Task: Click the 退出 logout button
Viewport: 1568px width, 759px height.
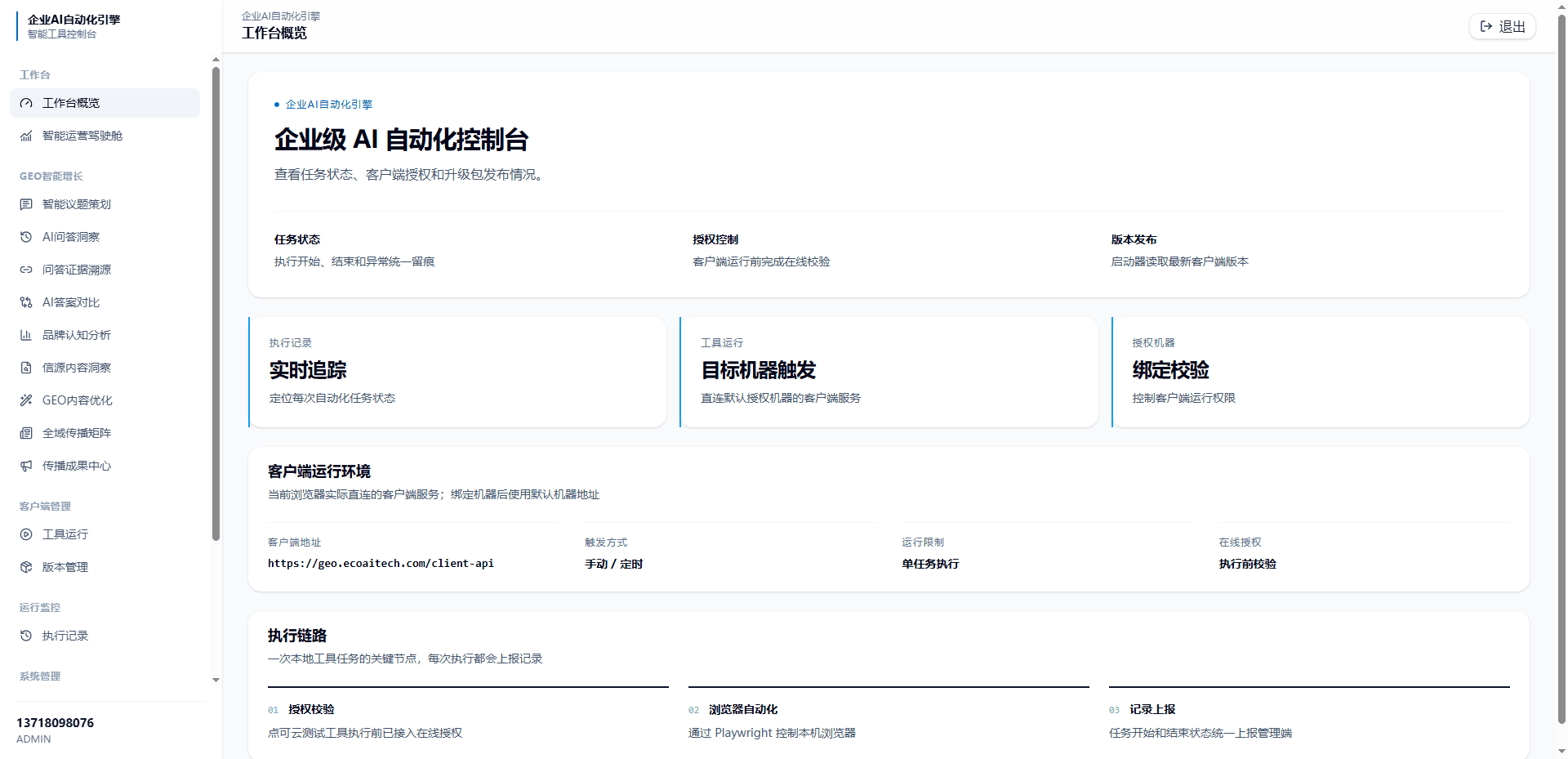Action: click(1503, 26)
